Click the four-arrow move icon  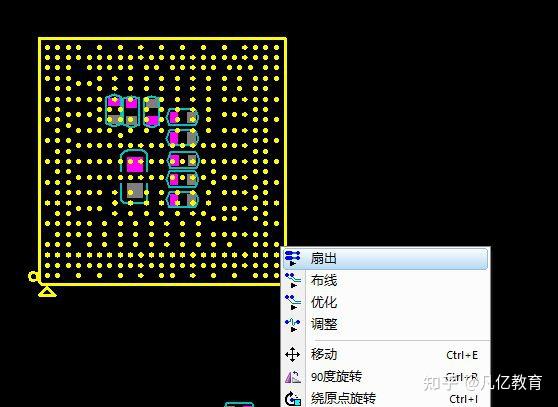point(293,355)
